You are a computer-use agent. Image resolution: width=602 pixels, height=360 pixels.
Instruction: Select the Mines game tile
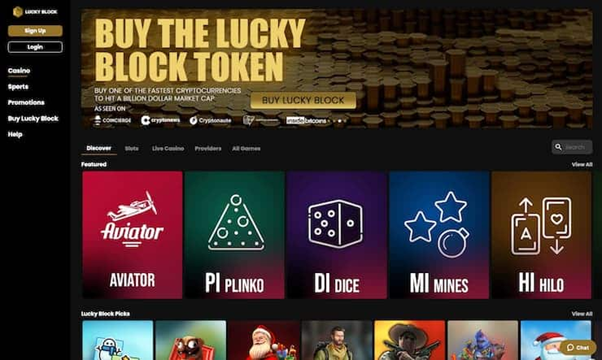pos(439,235)
